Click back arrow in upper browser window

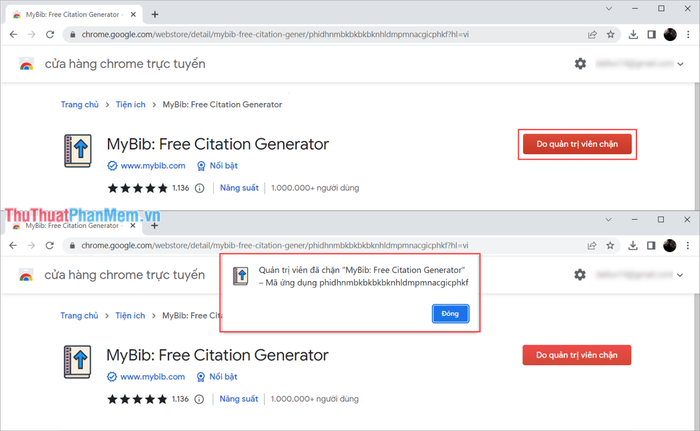(13, 34)
